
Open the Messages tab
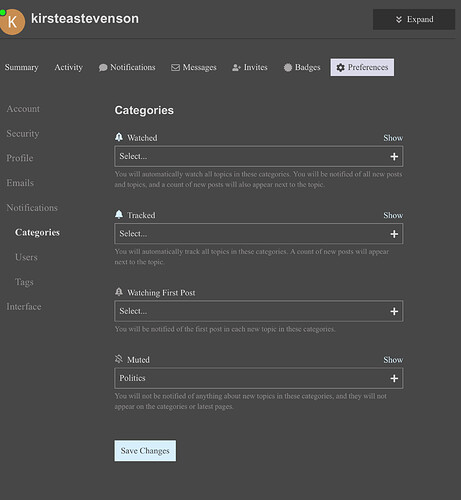pyautogui.click(x=194, y=67)
